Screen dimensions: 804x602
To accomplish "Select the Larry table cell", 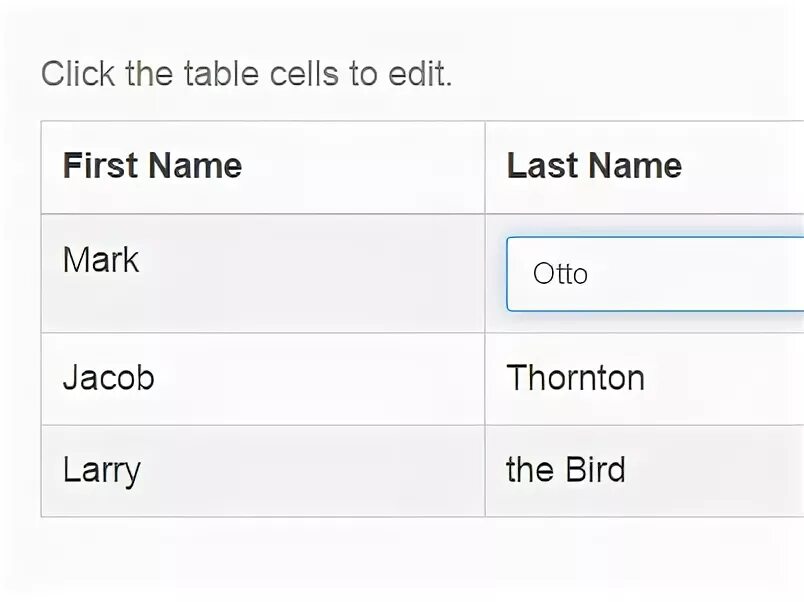I will [x=102, y=470].
